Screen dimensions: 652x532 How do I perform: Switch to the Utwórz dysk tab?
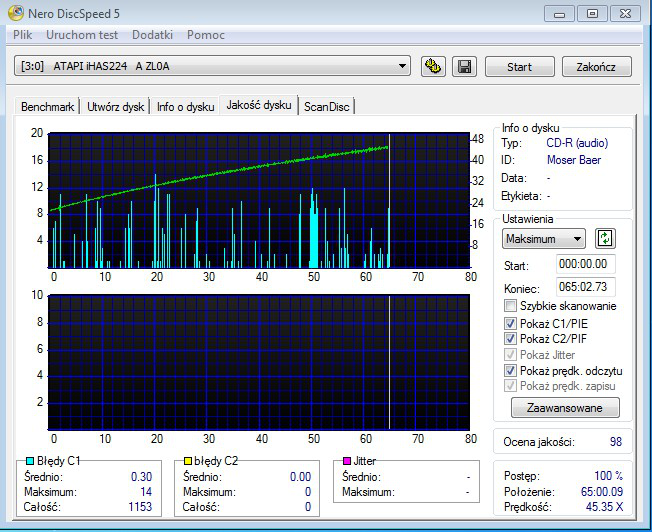[115, 107]
